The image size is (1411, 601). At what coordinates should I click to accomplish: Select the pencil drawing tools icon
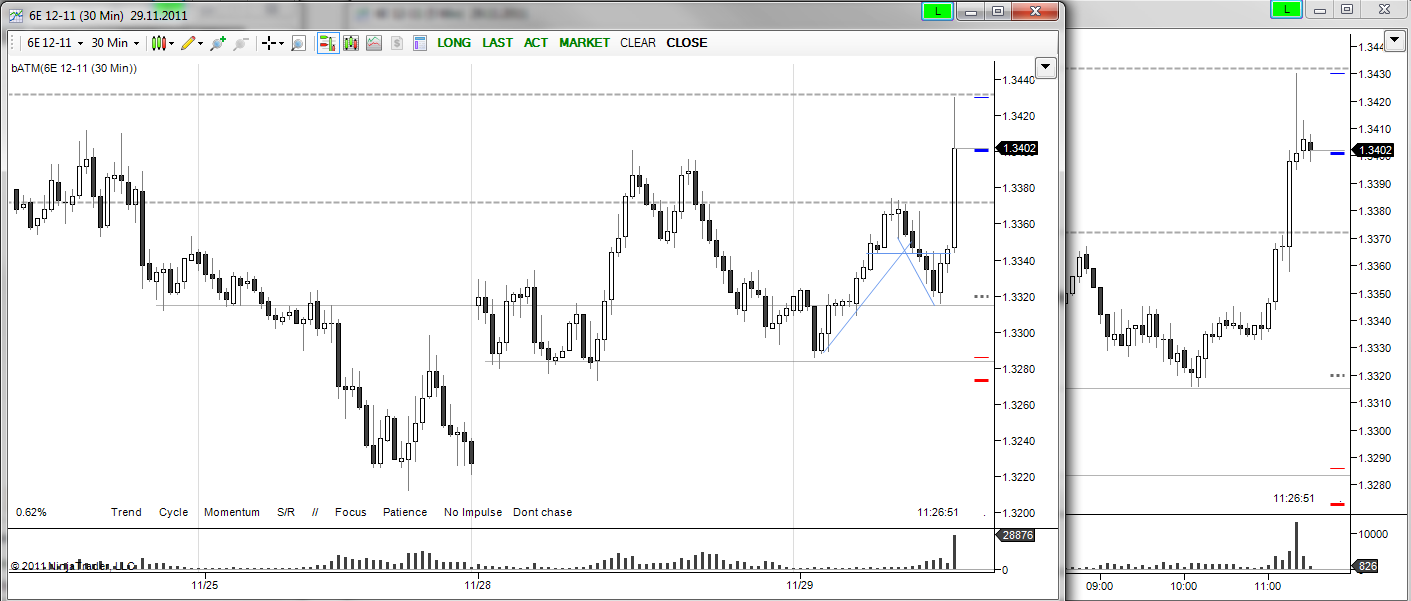[187, 43]
